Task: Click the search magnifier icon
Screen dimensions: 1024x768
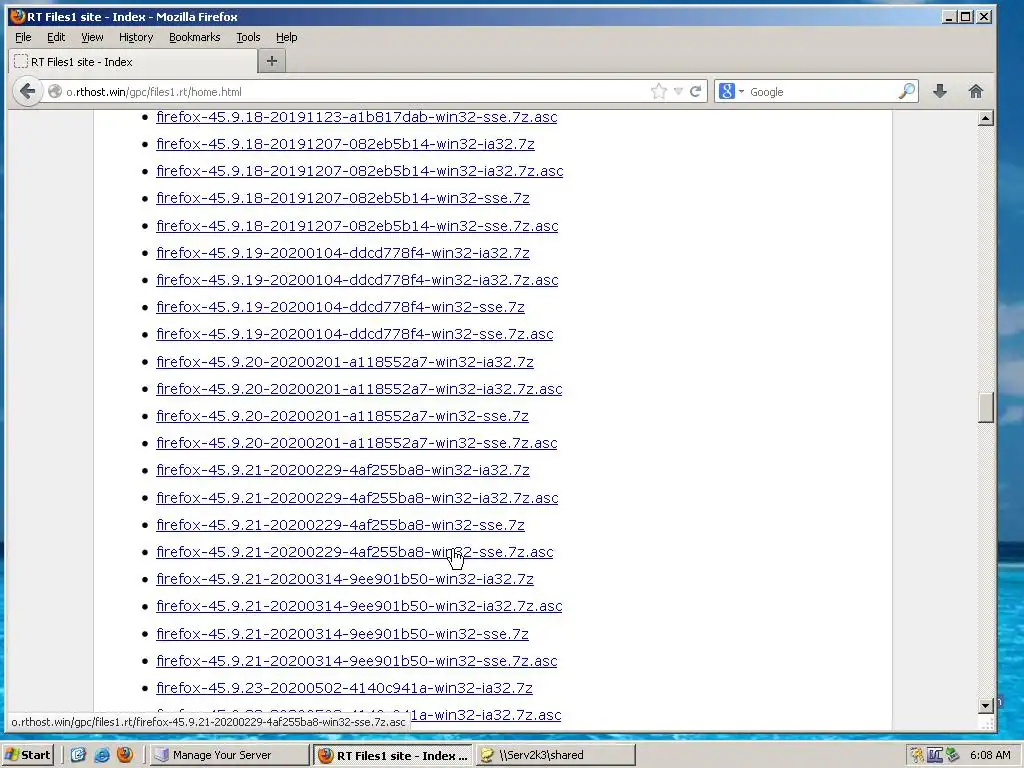Action: coord(906,91)
